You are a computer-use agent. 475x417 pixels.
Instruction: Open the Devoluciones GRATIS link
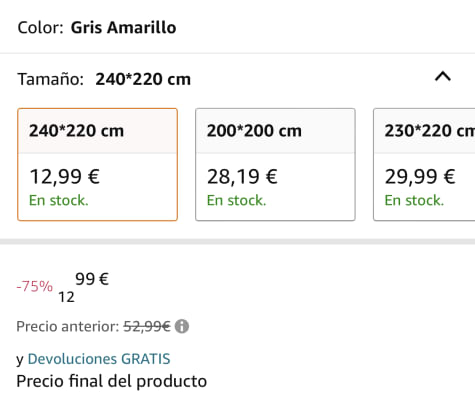coord(99,359)
